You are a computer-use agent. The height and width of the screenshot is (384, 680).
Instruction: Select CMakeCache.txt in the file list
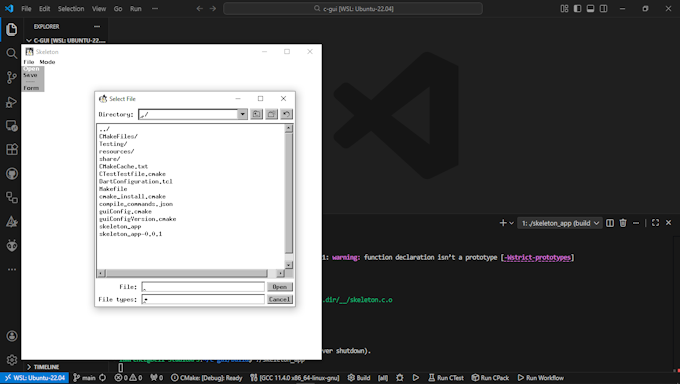(x=124, y=166)
